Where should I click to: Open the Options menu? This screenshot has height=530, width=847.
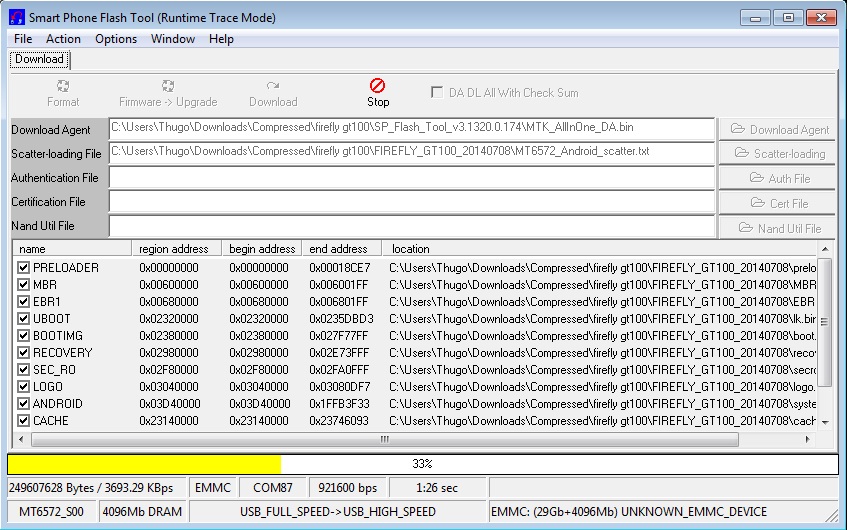click(116, 39)
